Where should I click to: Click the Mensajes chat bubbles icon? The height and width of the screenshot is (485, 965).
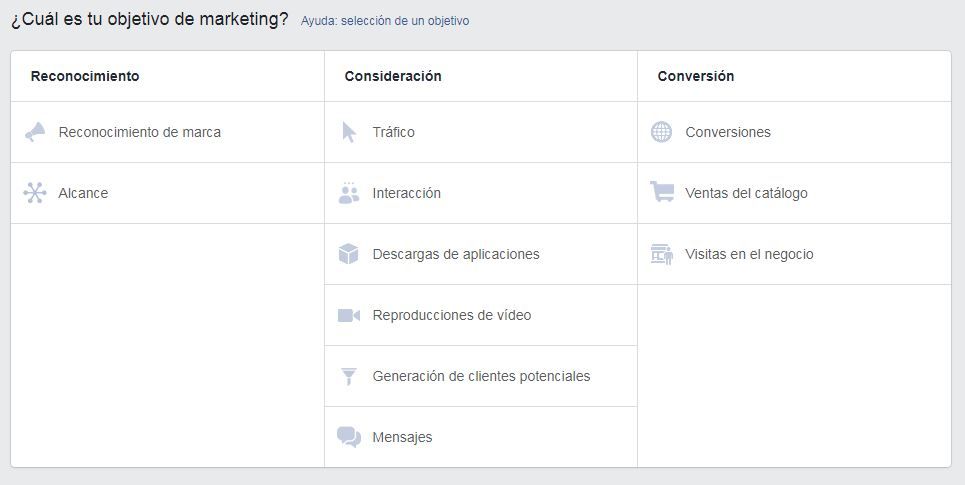click(349, 437)
